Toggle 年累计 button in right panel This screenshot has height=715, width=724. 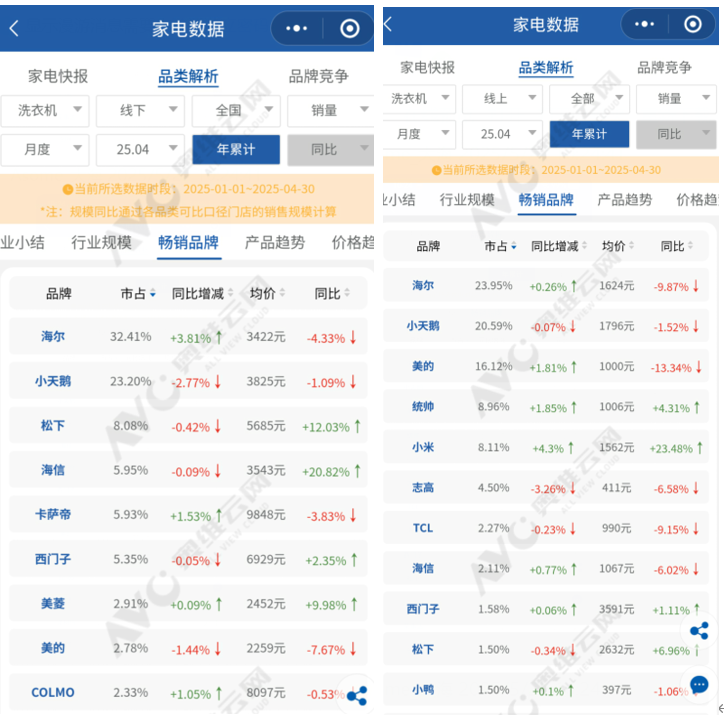tap(589, 134)
